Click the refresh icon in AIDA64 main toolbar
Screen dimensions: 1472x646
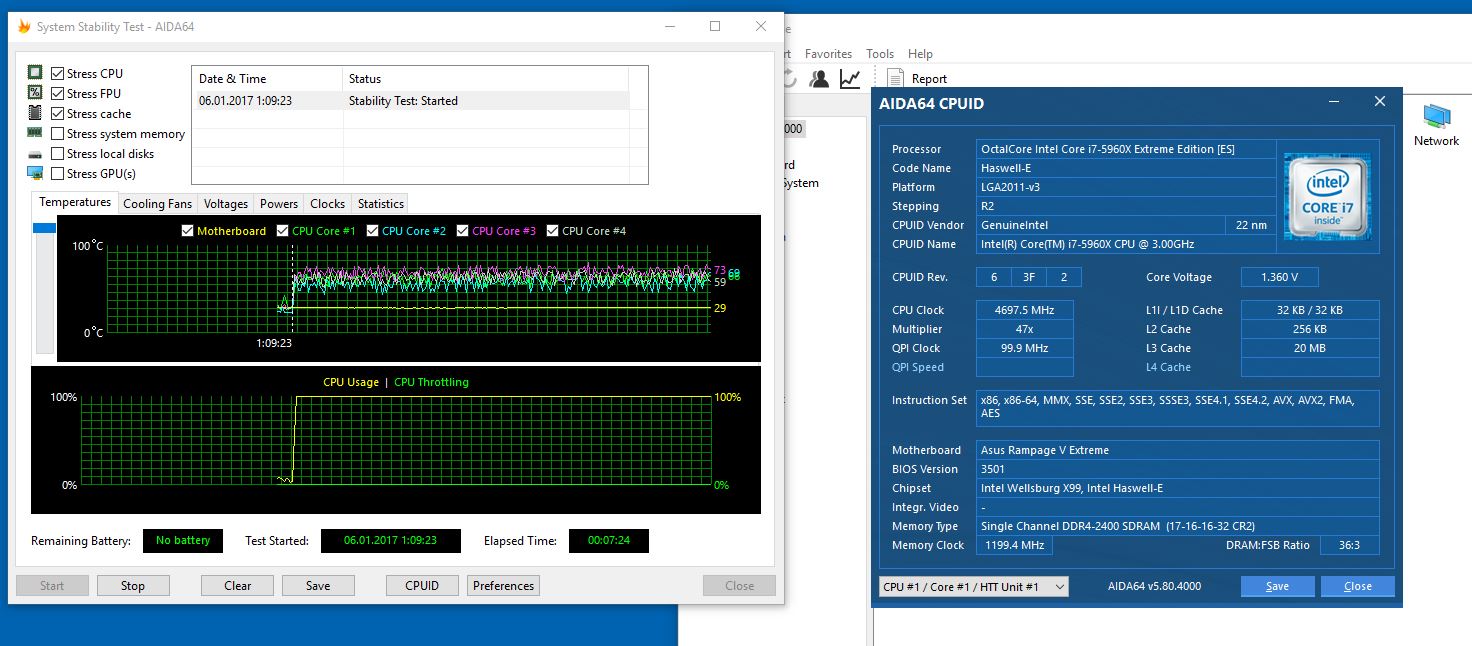click(x=789, y=78)
